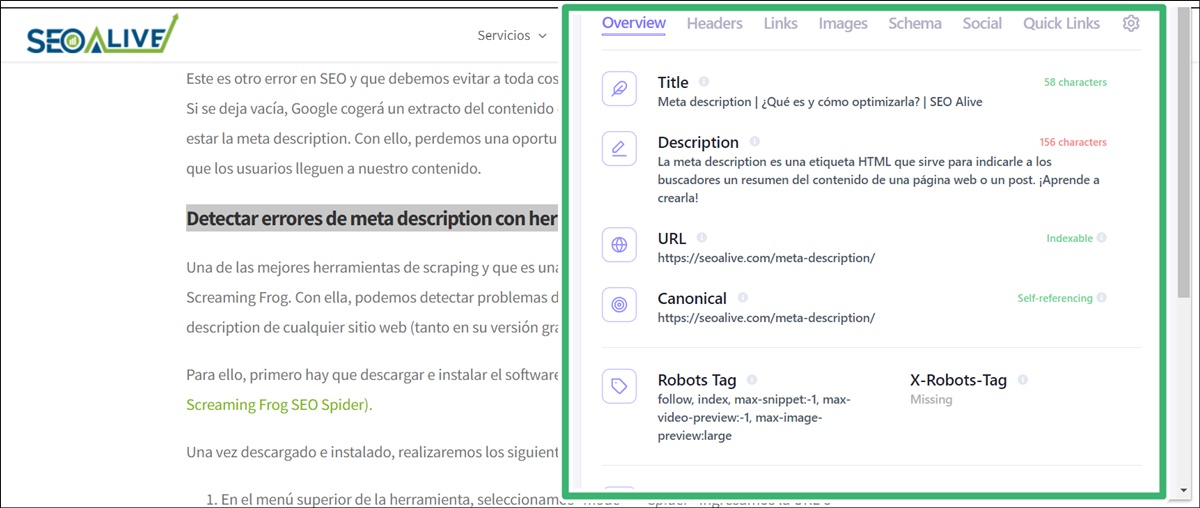Click the SEO Alive logo
The height and width of the screenshot is (508, 1200).
coord(103,35)
